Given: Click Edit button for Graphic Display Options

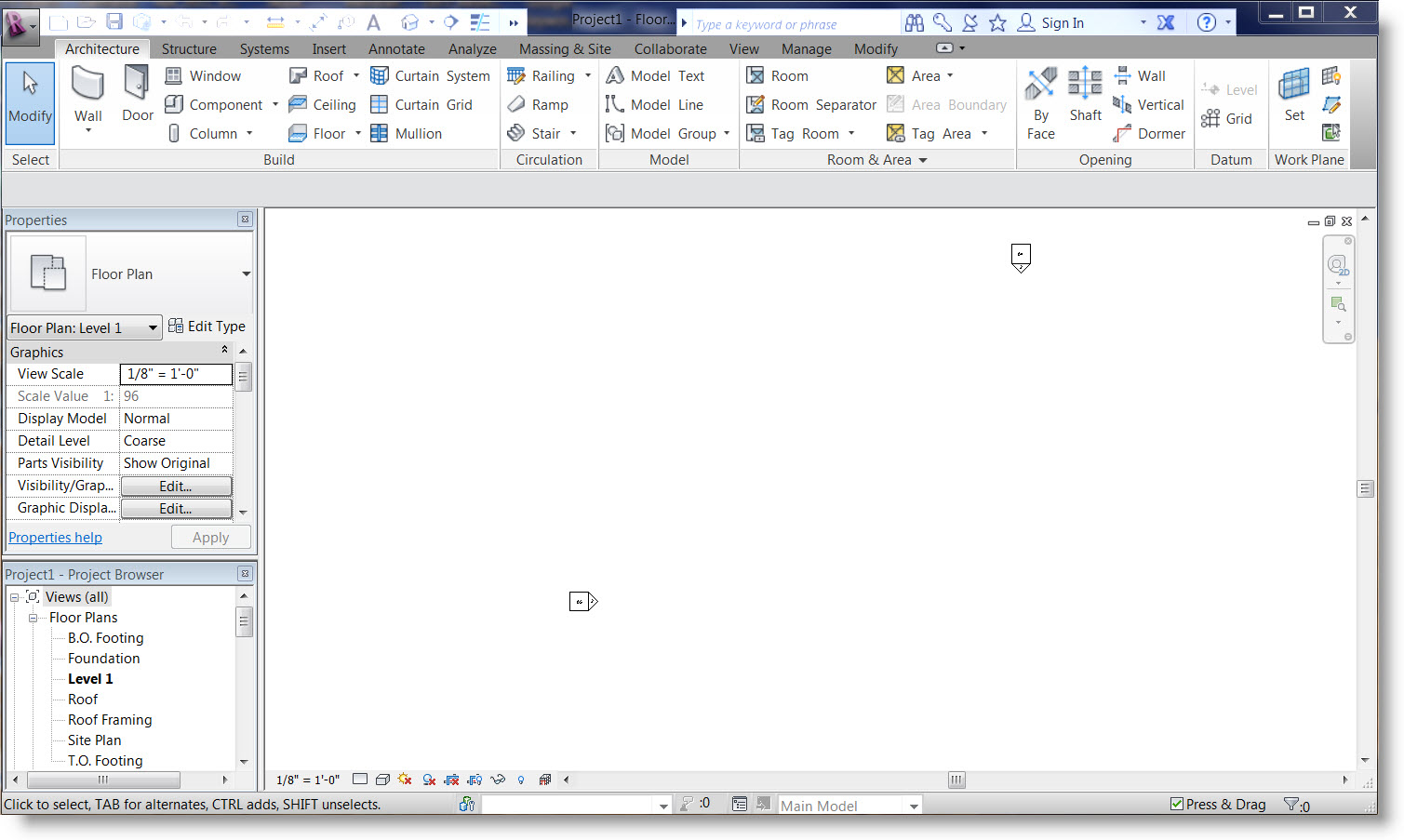Looking at the screenshot, I should [176, 508].
